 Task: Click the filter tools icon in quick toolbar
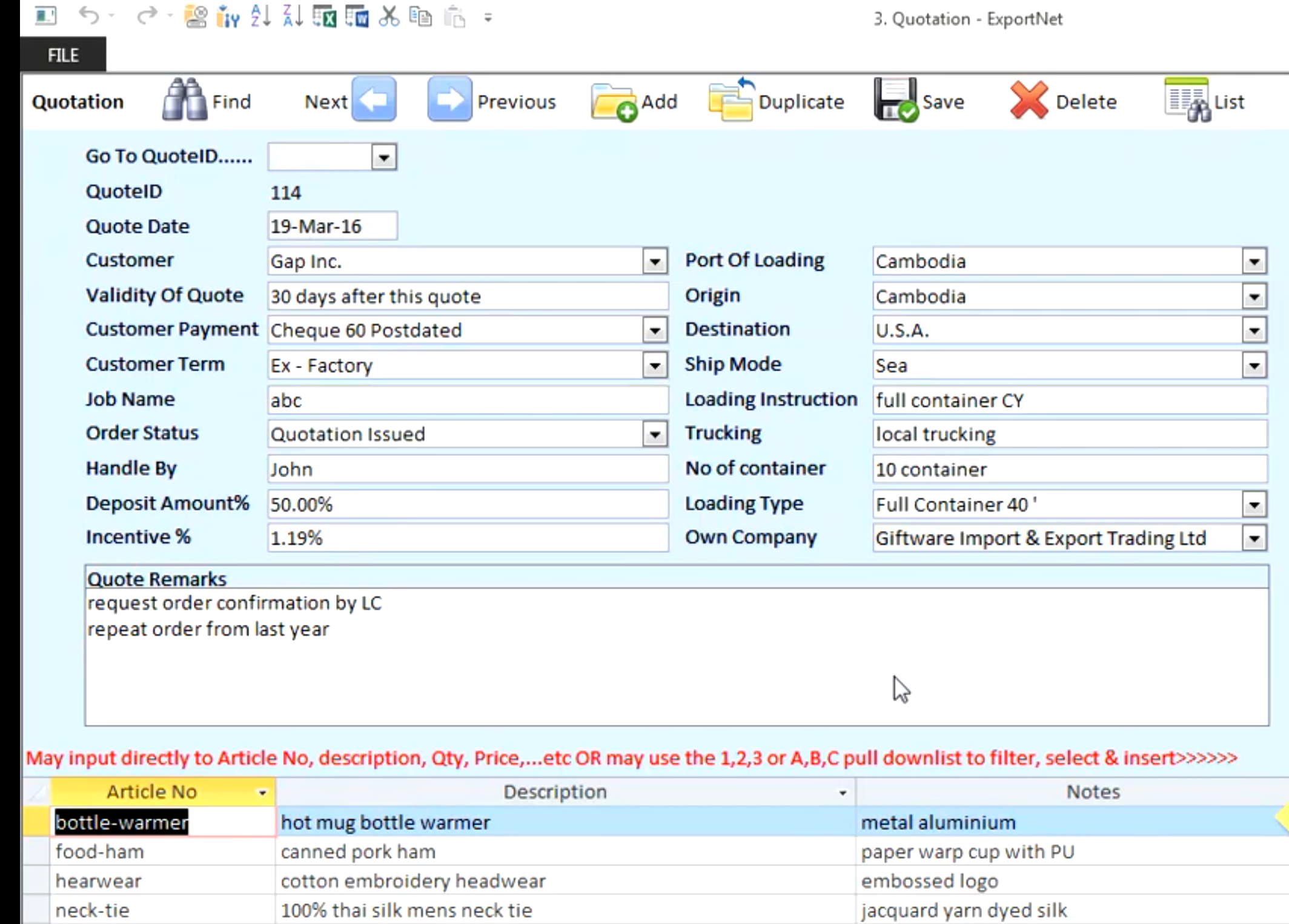click(228, 16)
